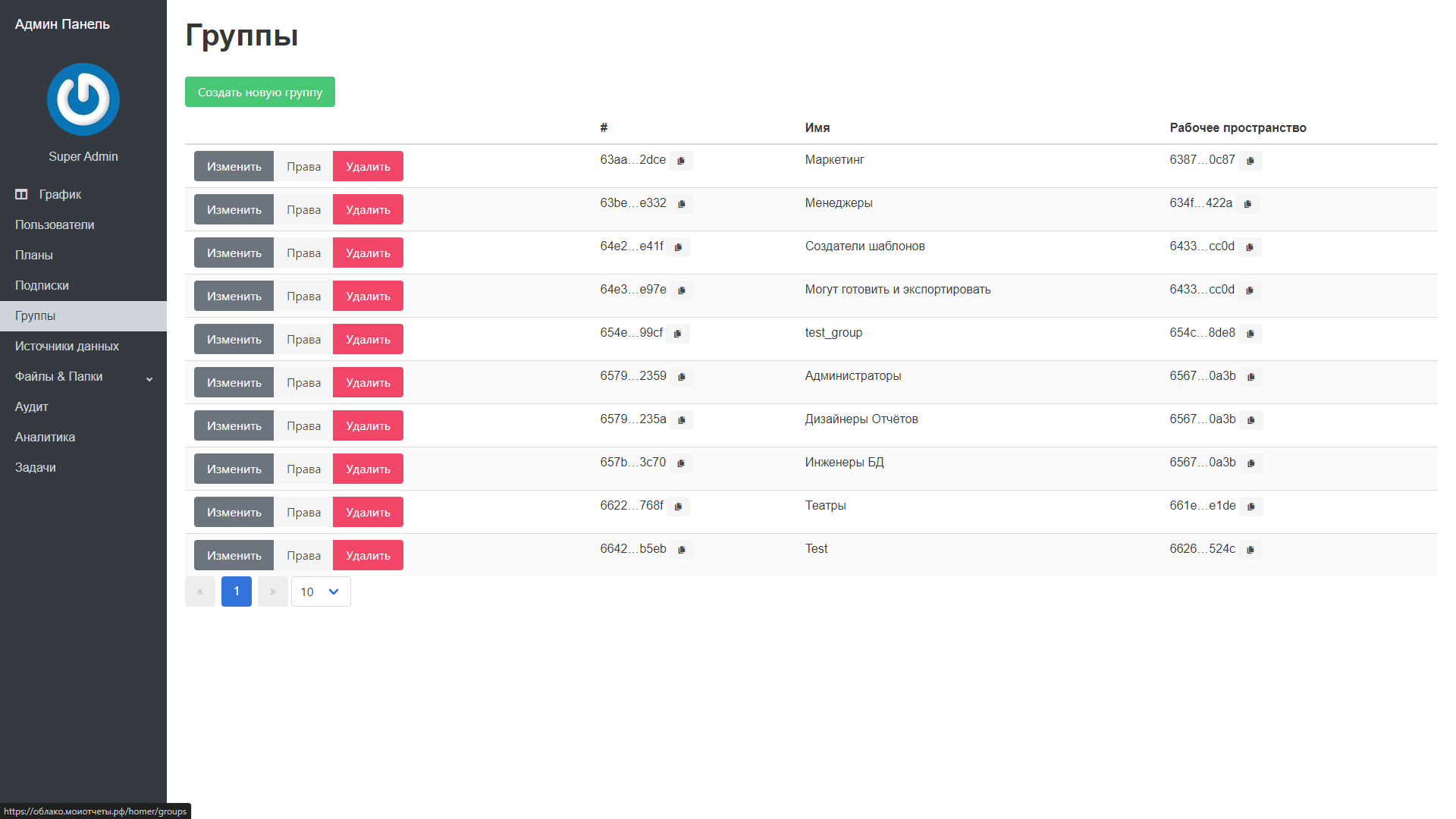Select Источники данных in sidebar

tap(83, 347)
